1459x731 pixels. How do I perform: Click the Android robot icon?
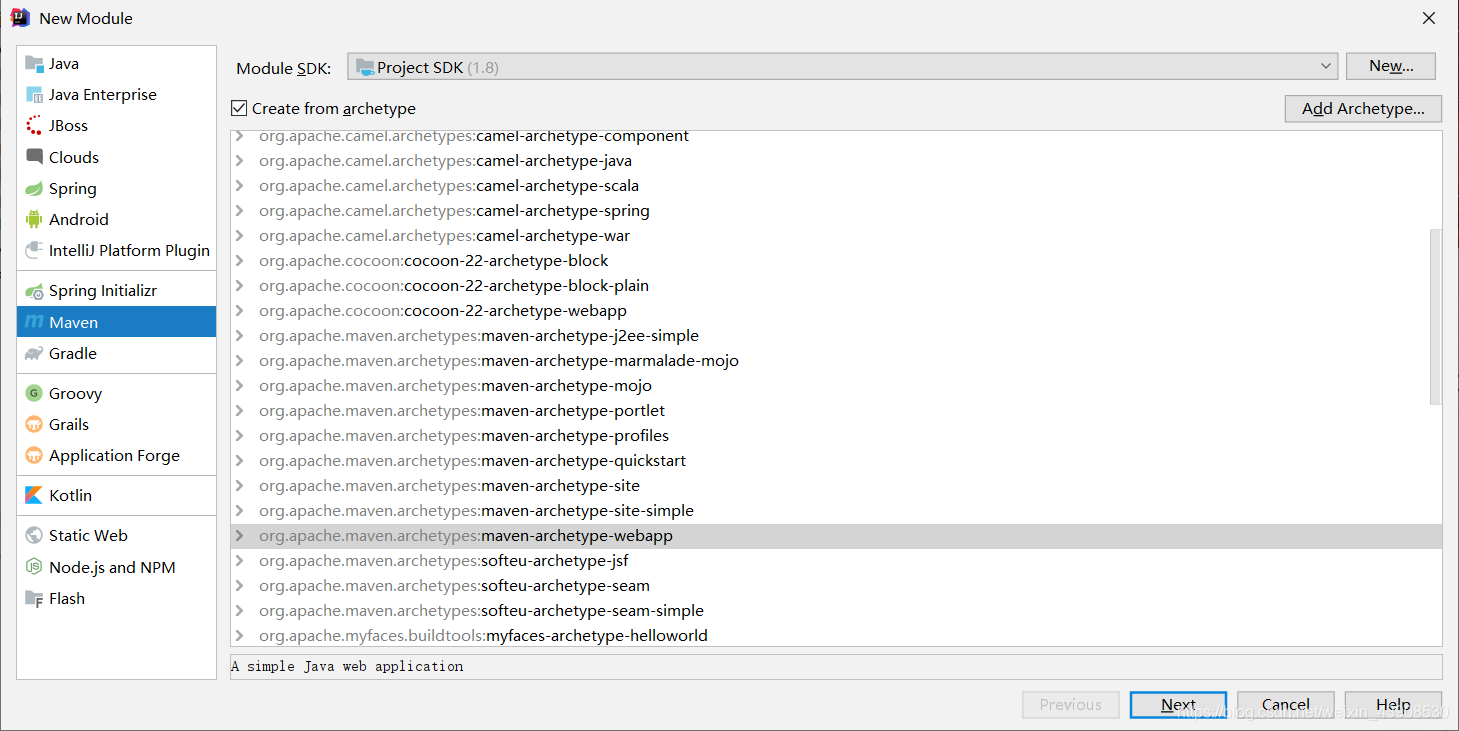(x=34, y=219)
